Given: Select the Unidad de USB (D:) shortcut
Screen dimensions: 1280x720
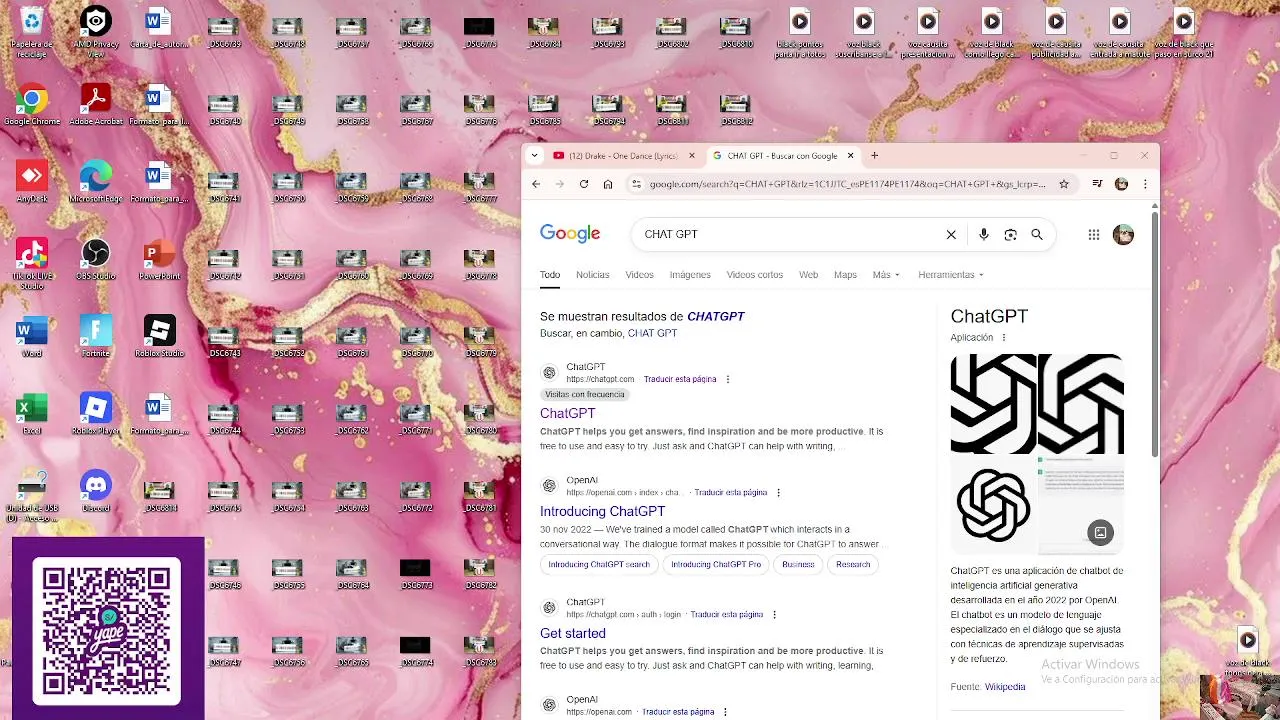Looking at the screenshot, I should coord(31,495).
